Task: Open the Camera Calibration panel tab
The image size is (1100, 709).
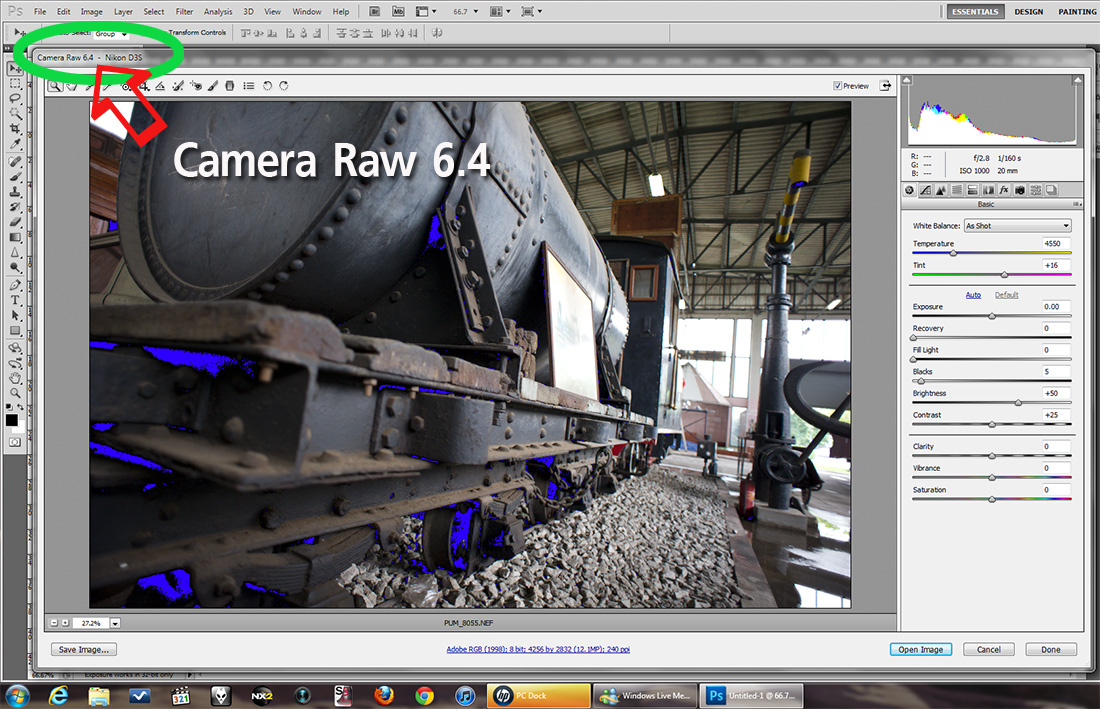Action: pos(1019,190)
